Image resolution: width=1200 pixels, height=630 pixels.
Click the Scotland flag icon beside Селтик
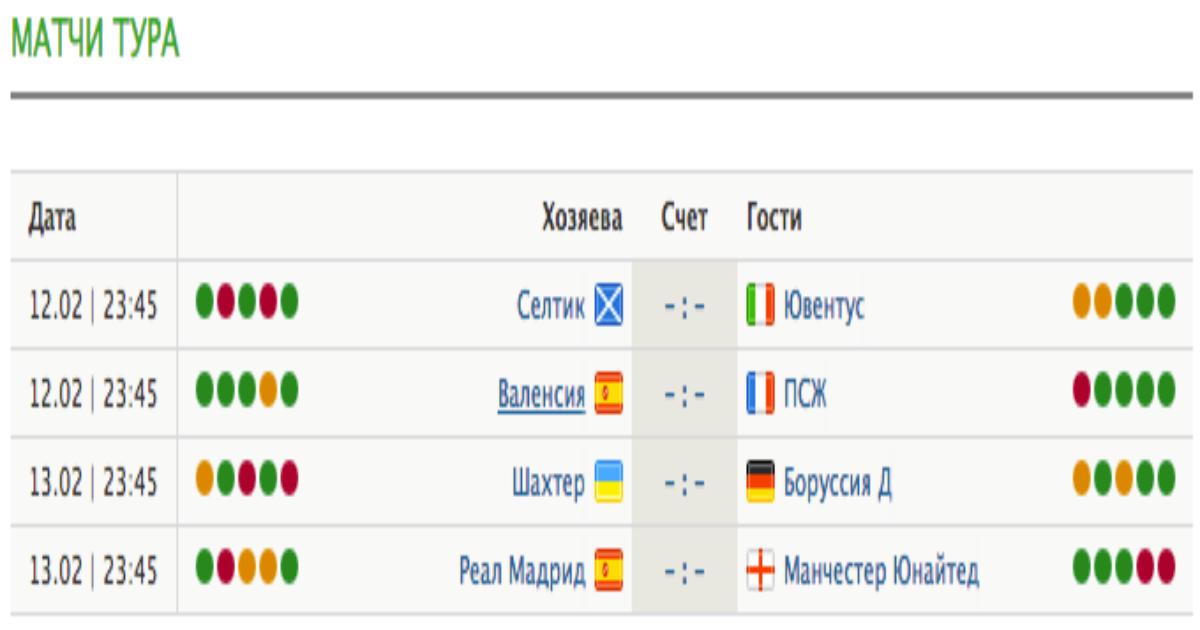click(608, 305)
